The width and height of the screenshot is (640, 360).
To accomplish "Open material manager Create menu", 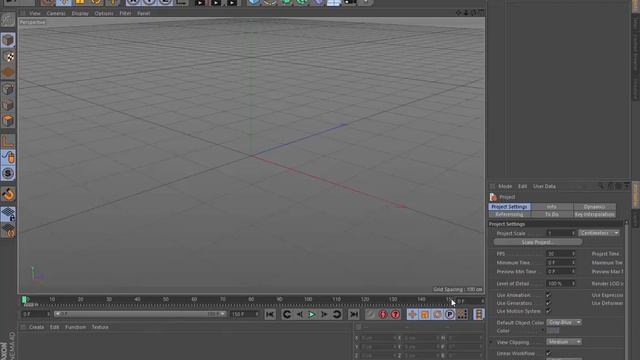I will click(x=36, y=327).
